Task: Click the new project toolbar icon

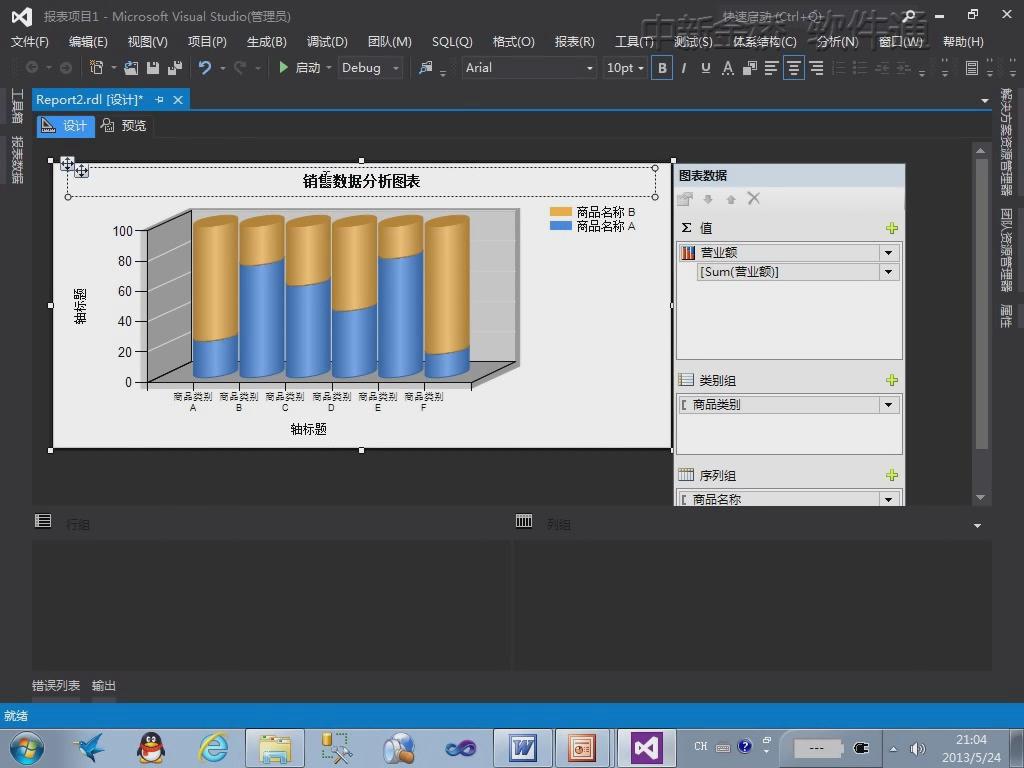Action: click(96, 67)
